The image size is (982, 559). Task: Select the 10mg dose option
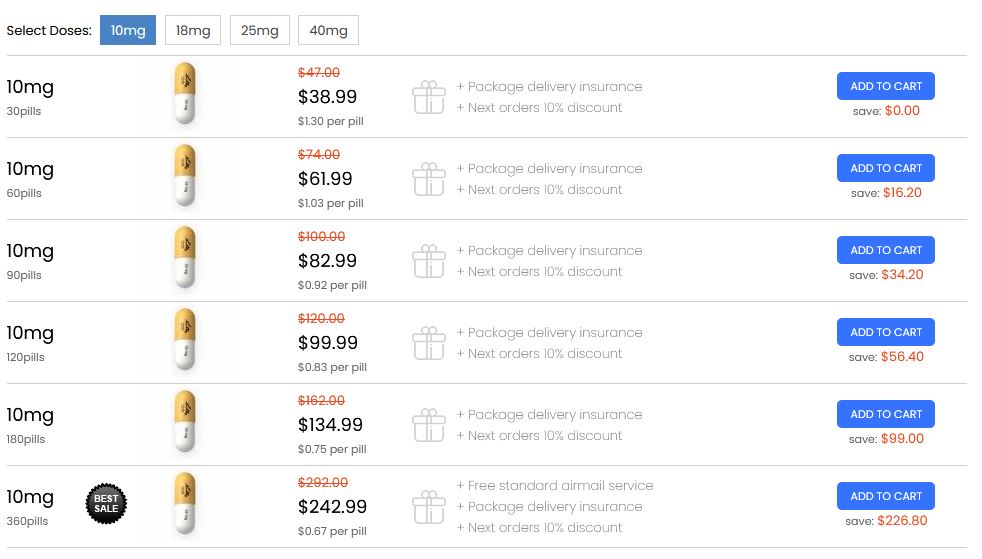[x=128, y=30]
